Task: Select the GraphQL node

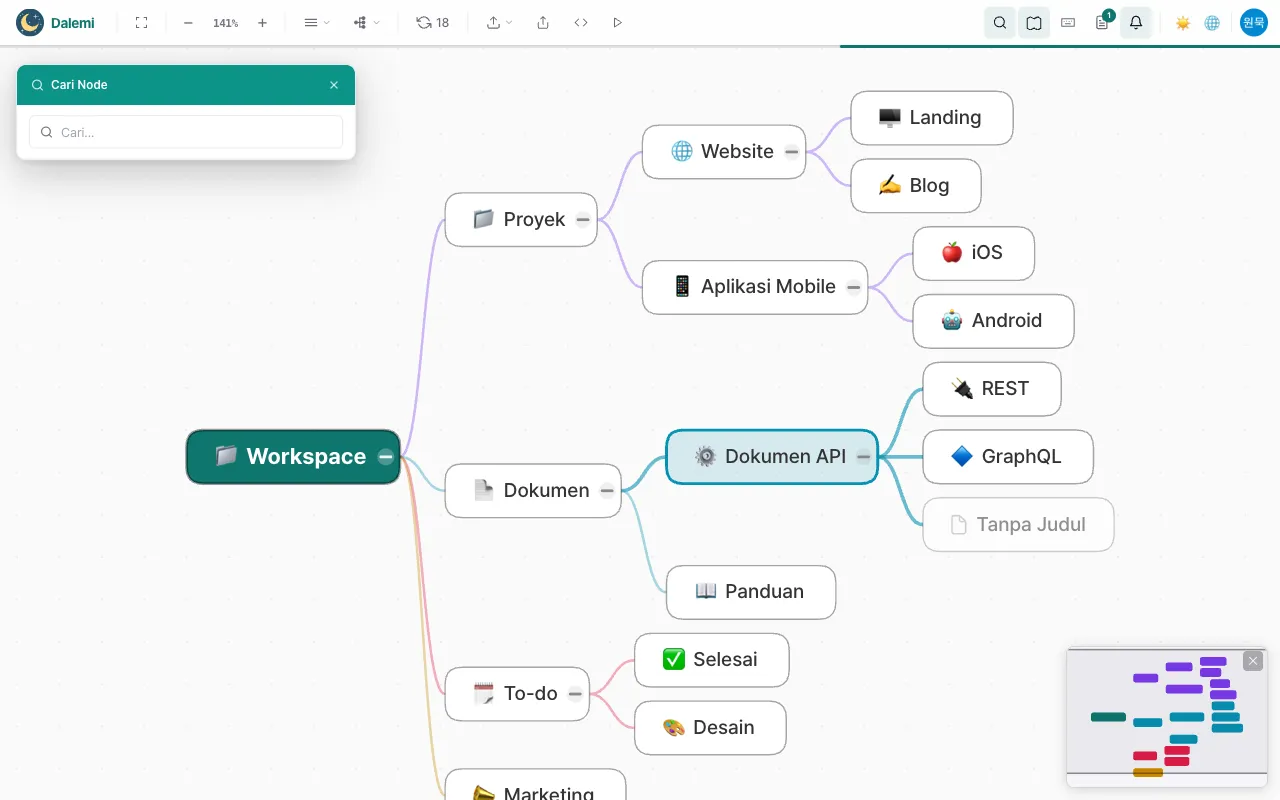Action: coord(1008,457)
